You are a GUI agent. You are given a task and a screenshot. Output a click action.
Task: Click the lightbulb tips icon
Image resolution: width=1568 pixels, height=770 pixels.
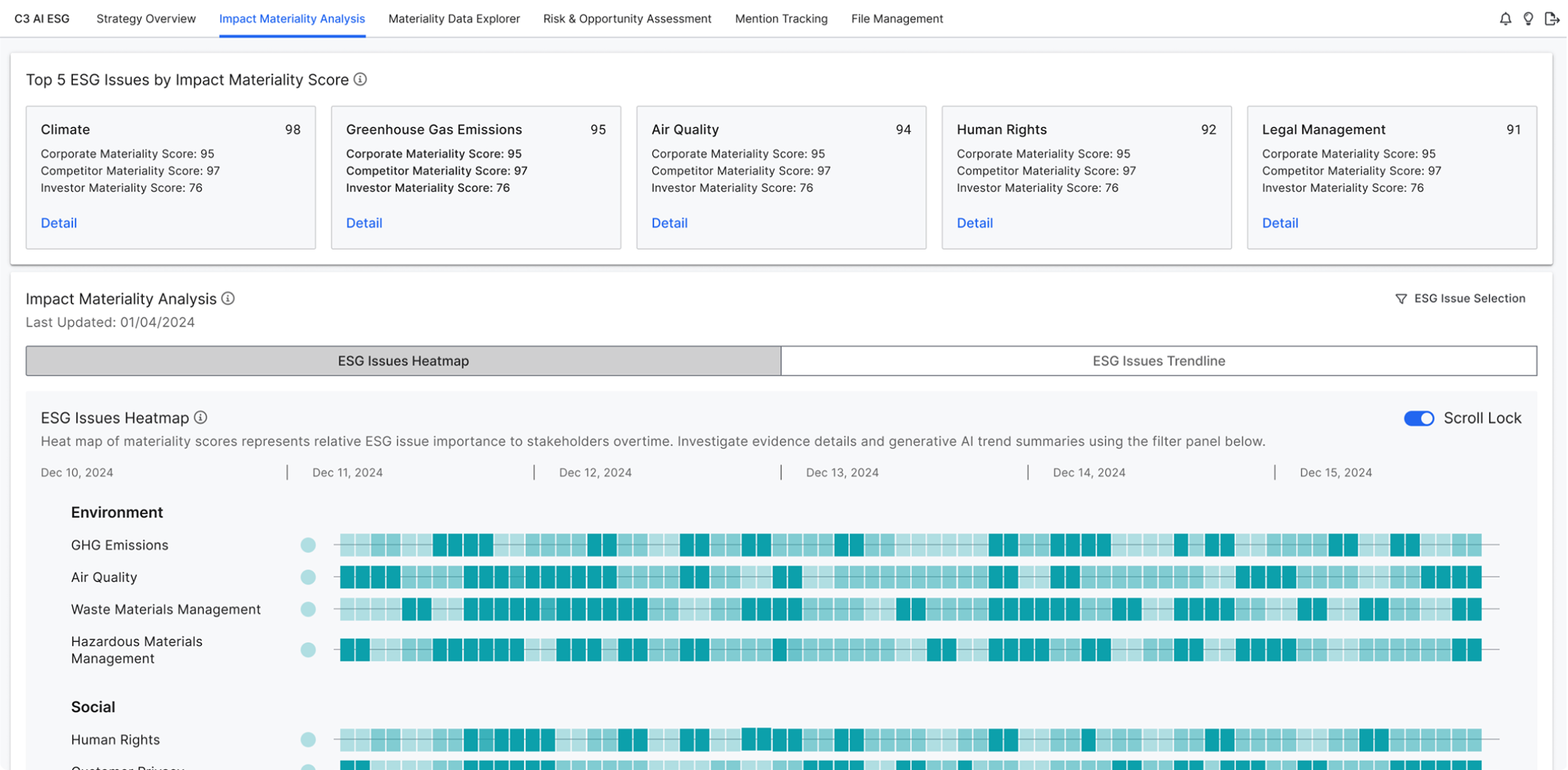point(1528,19)
